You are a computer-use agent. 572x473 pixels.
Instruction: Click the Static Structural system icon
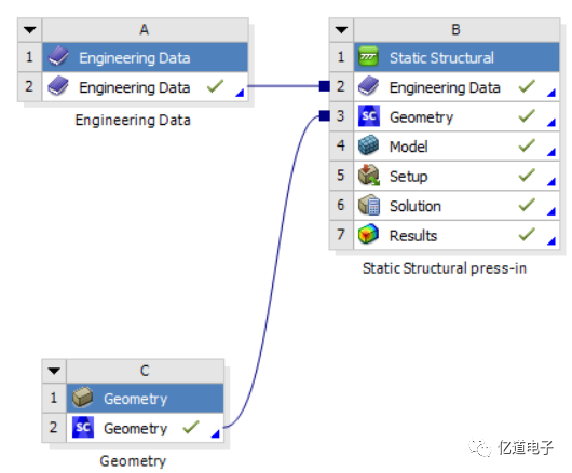coord(368,57)
